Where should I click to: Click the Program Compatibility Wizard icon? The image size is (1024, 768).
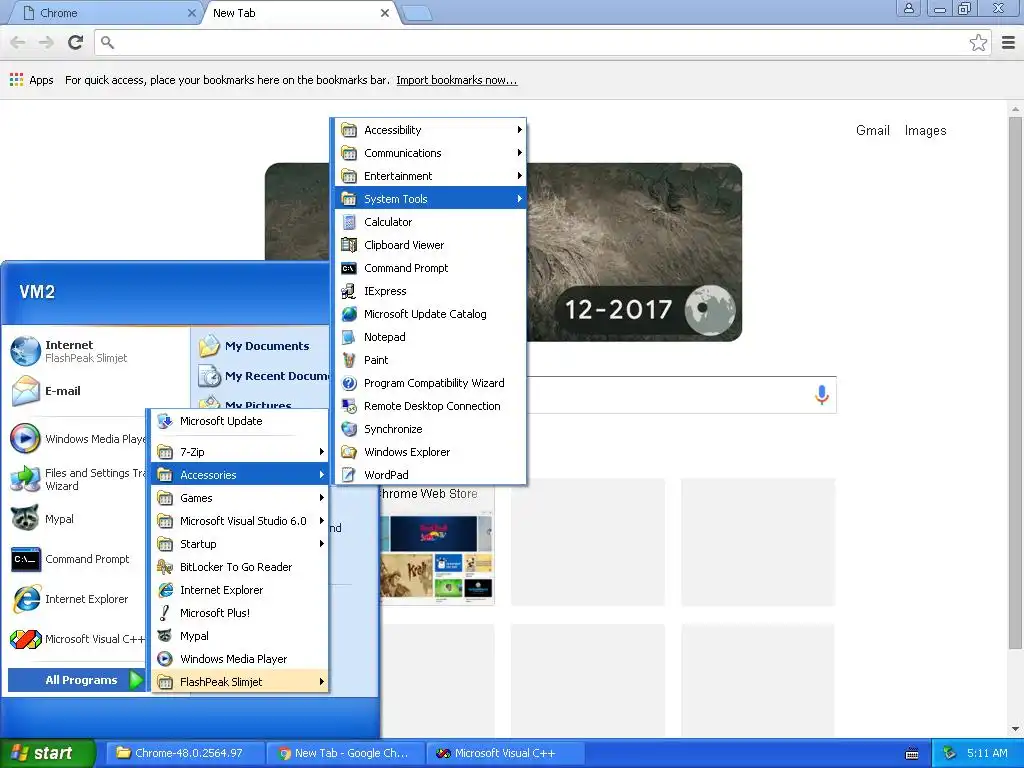(349, 383)
